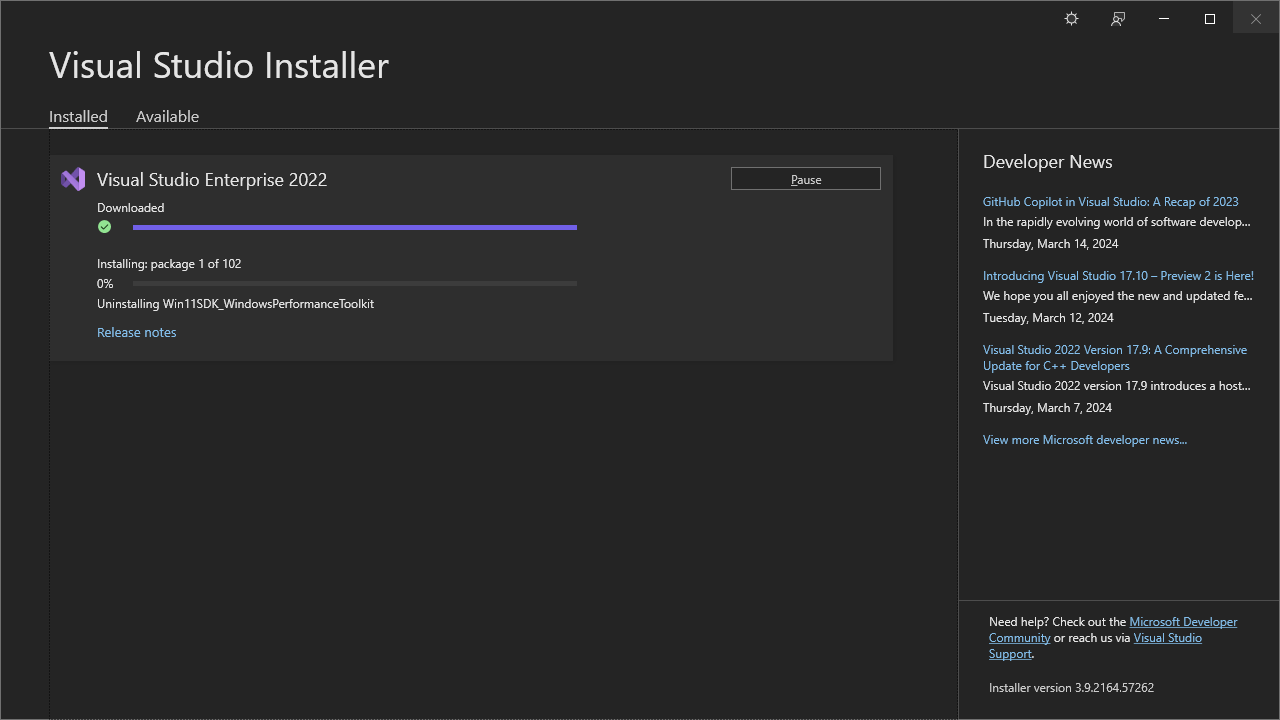
Task: Click the Uninstalling Win11SDK status text
Action: [x=235, y=303]
